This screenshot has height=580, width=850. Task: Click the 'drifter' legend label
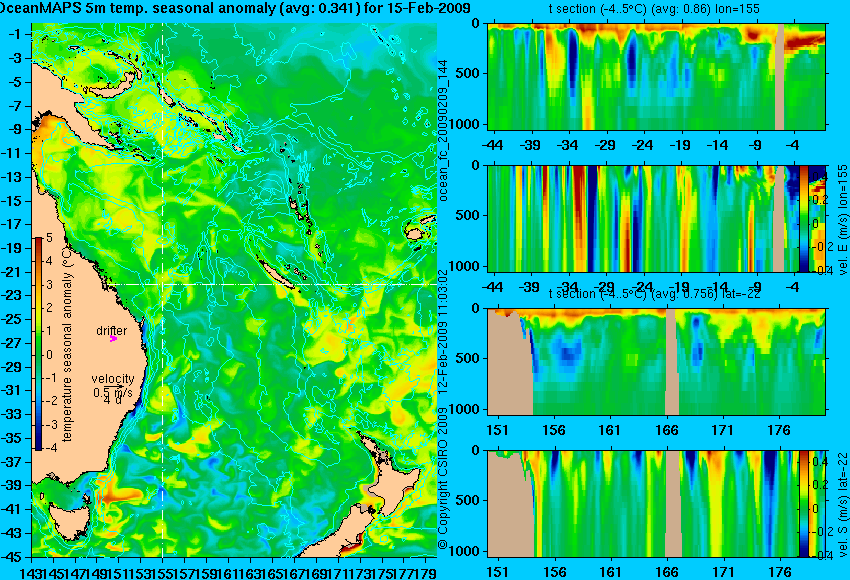[x=112, y=330]
